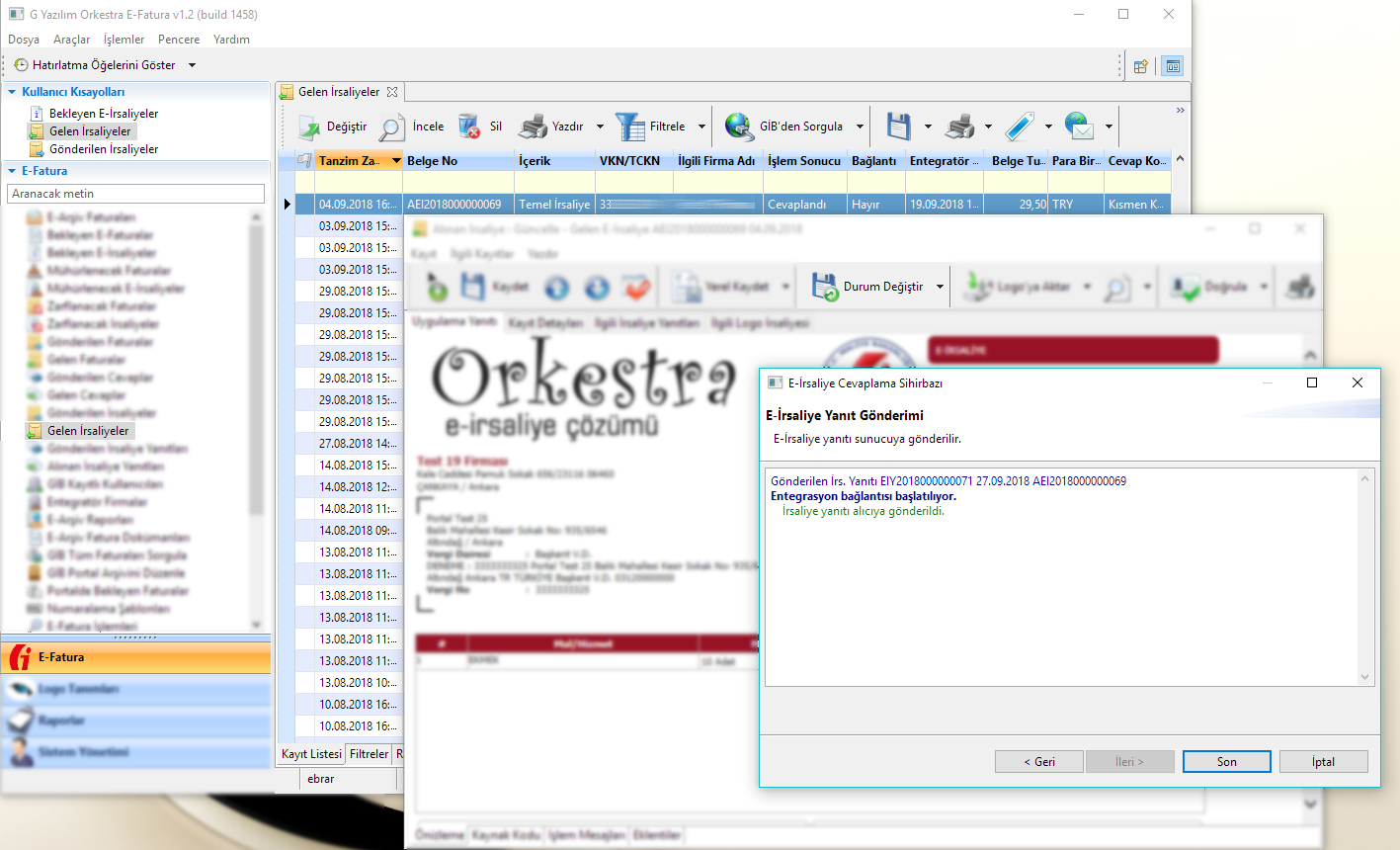
Task: Open Hatırlatma Öğelerini Göster dropdown arrow
Action: [x=192, y=65]
